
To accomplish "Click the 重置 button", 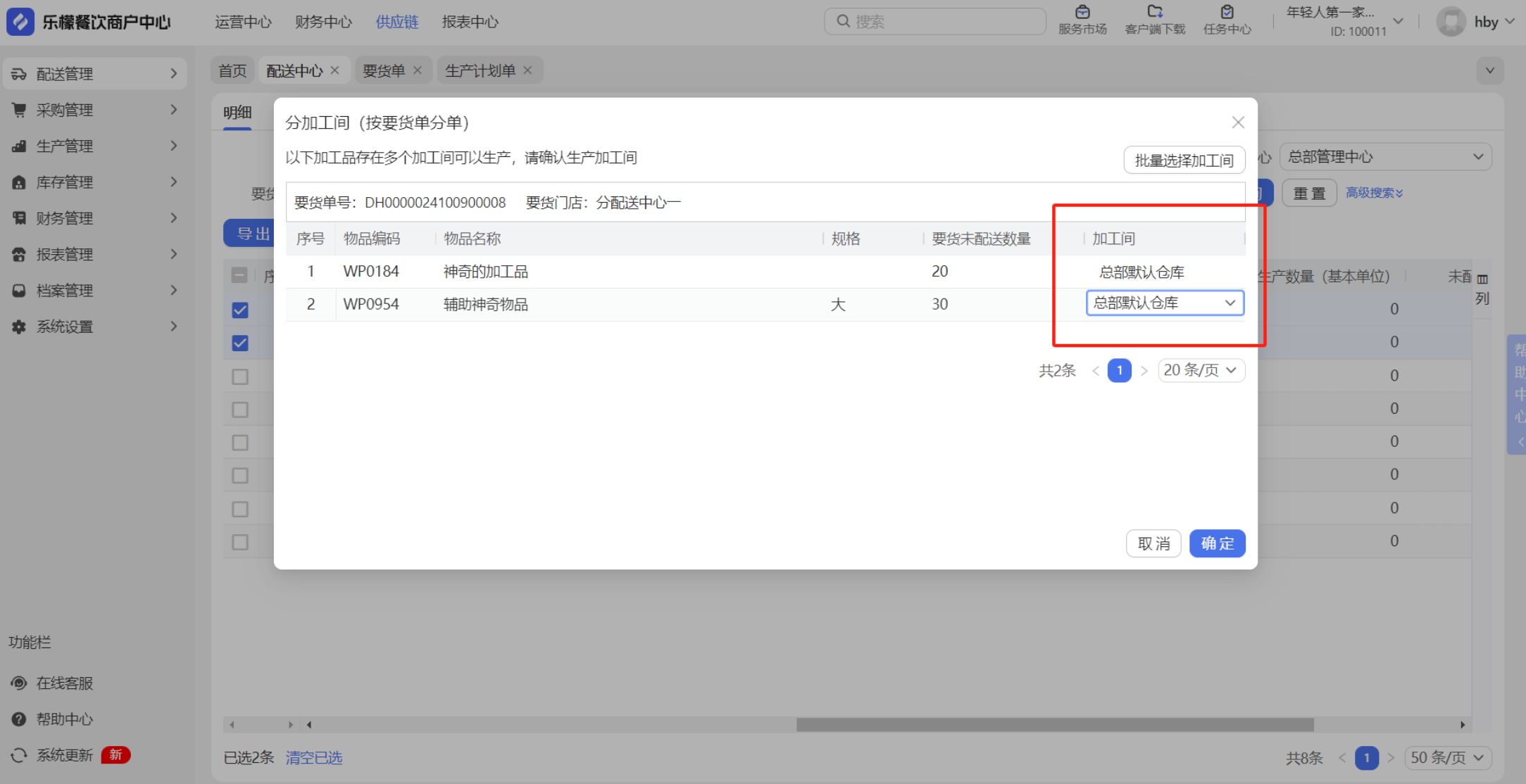I will (x=1309, y=193).
